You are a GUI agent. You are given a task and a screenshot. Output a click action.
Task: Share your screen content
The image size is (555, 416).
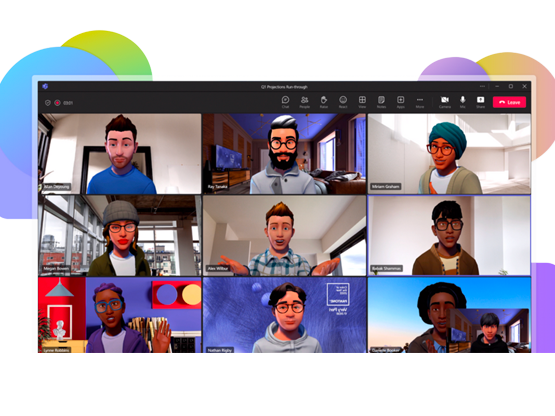[x=480, y=102]
